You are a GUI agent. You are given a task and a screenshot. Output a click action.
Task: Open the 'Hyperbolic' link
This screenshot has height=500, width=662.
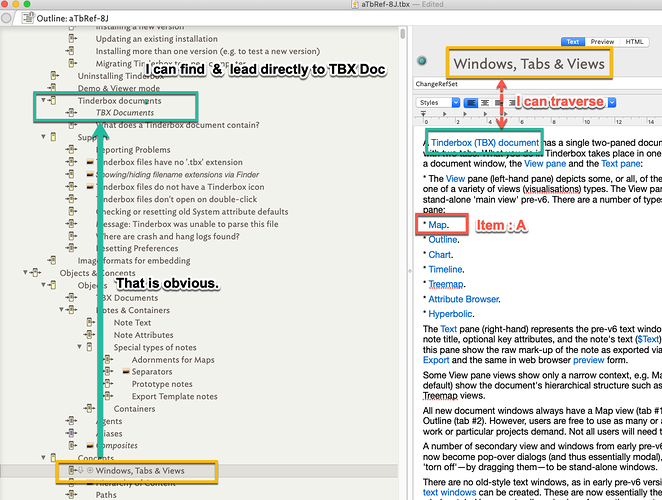pos(450,314)
